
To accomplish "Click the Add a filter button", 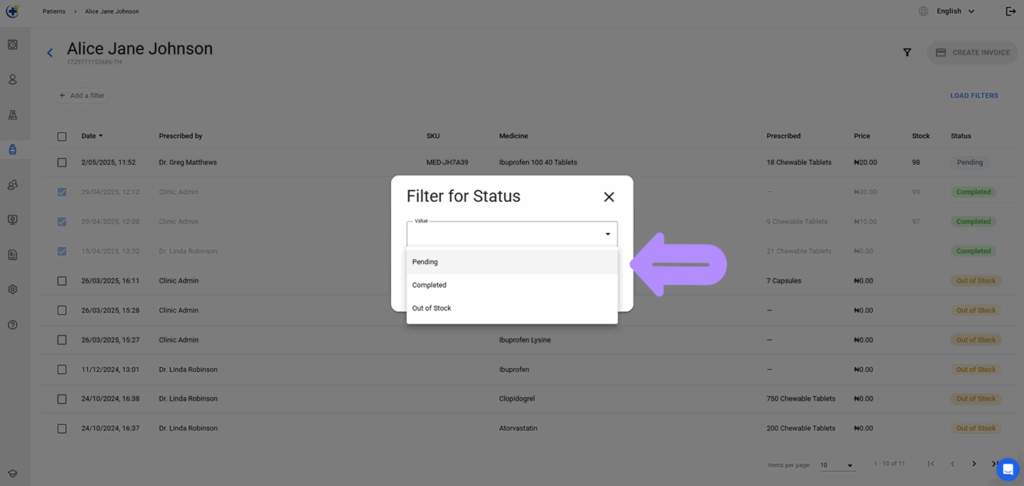I will 82,96.
